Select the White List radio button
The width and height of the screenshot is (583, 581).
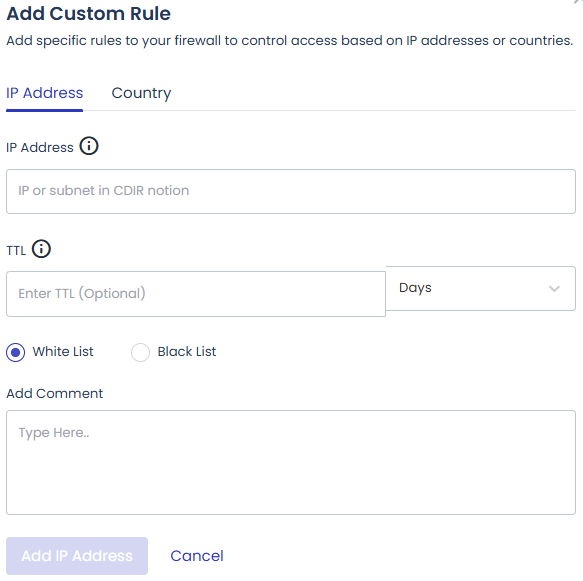click(x=16, y=352)
